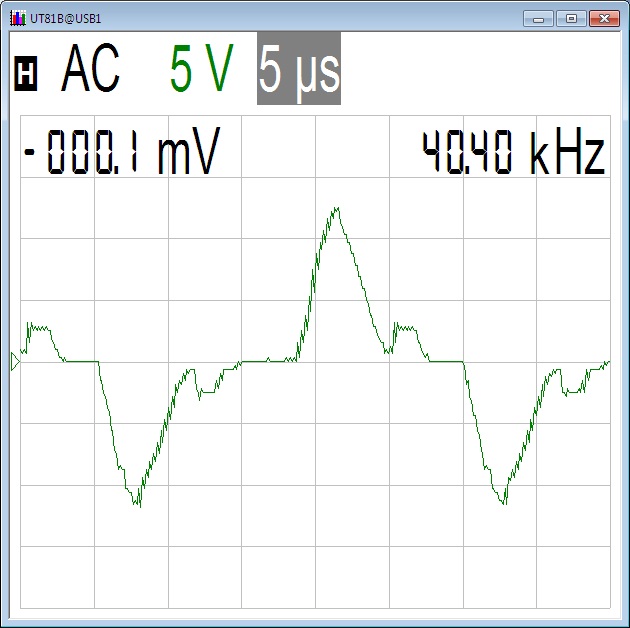Viewport: 630px width, 628px height.
Task: Toggle the black H hold indicator
Action: pos(26,73)
